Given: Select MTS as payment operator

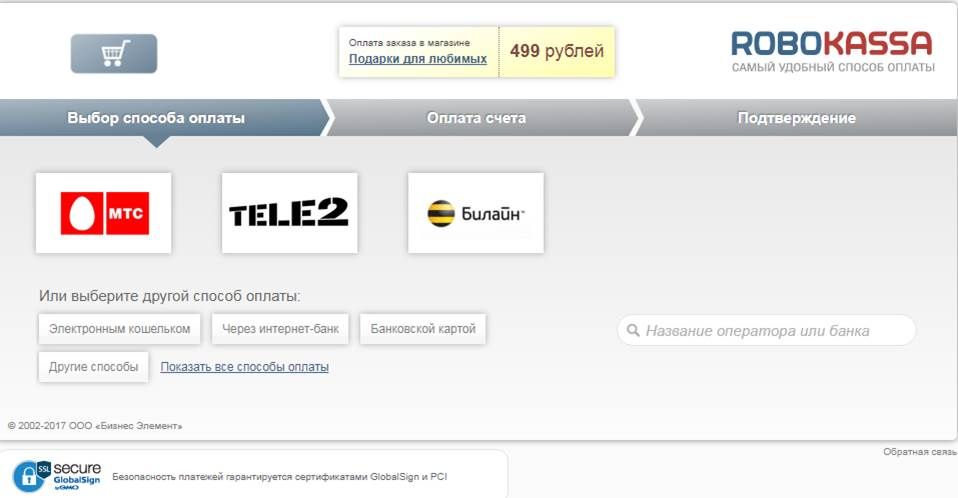Looking at the screenshot, I should click(104, 213).
